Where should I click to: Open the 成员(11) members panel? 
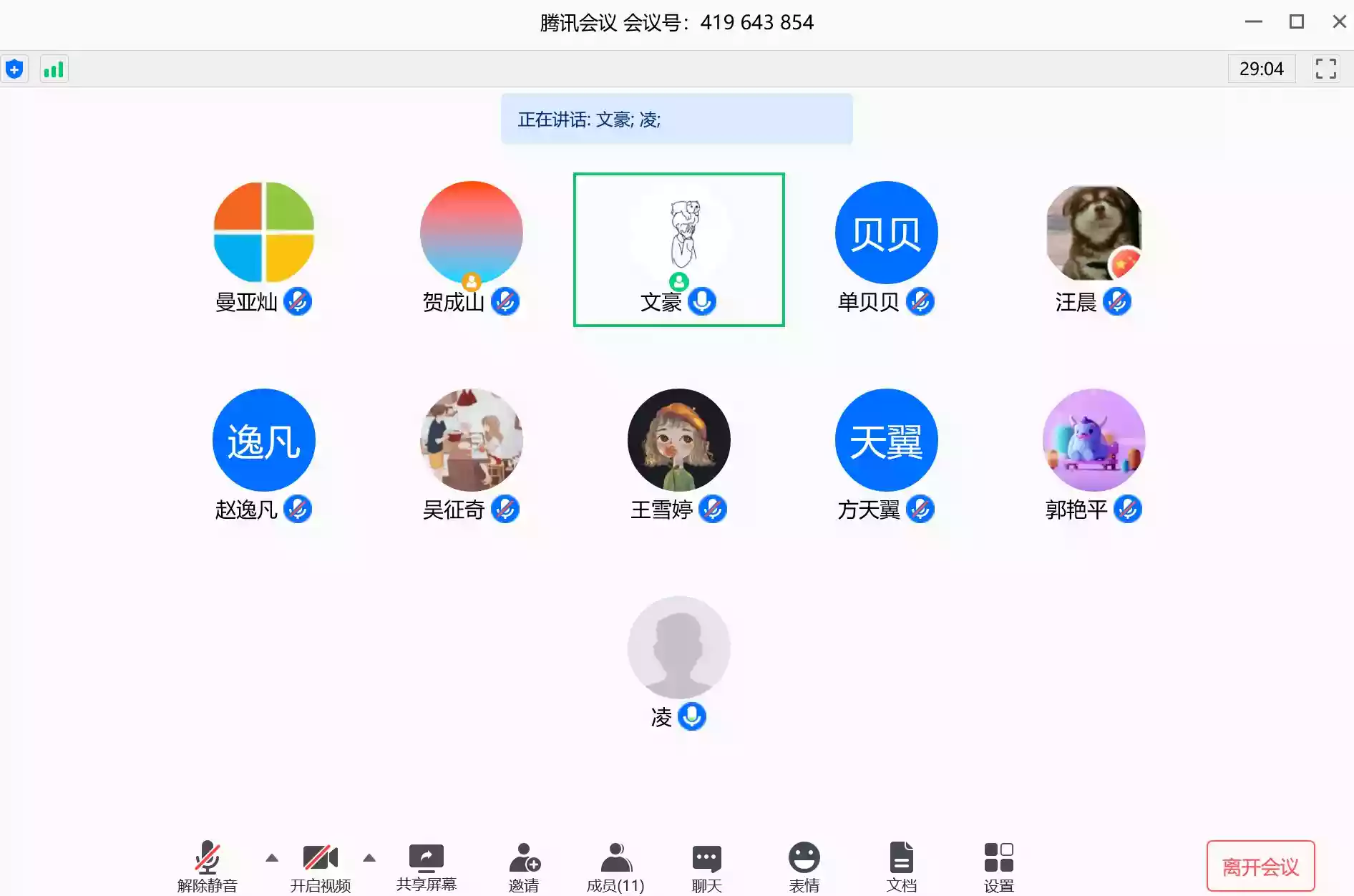click(615, 867)
